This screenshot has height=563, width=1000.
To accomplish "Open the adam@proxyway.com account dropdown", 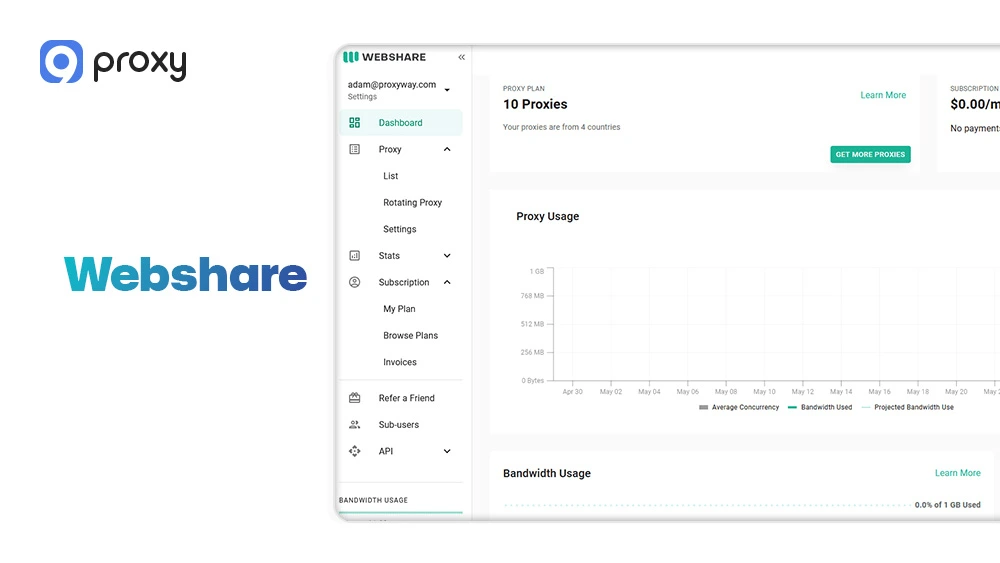I will coord(447,90).
